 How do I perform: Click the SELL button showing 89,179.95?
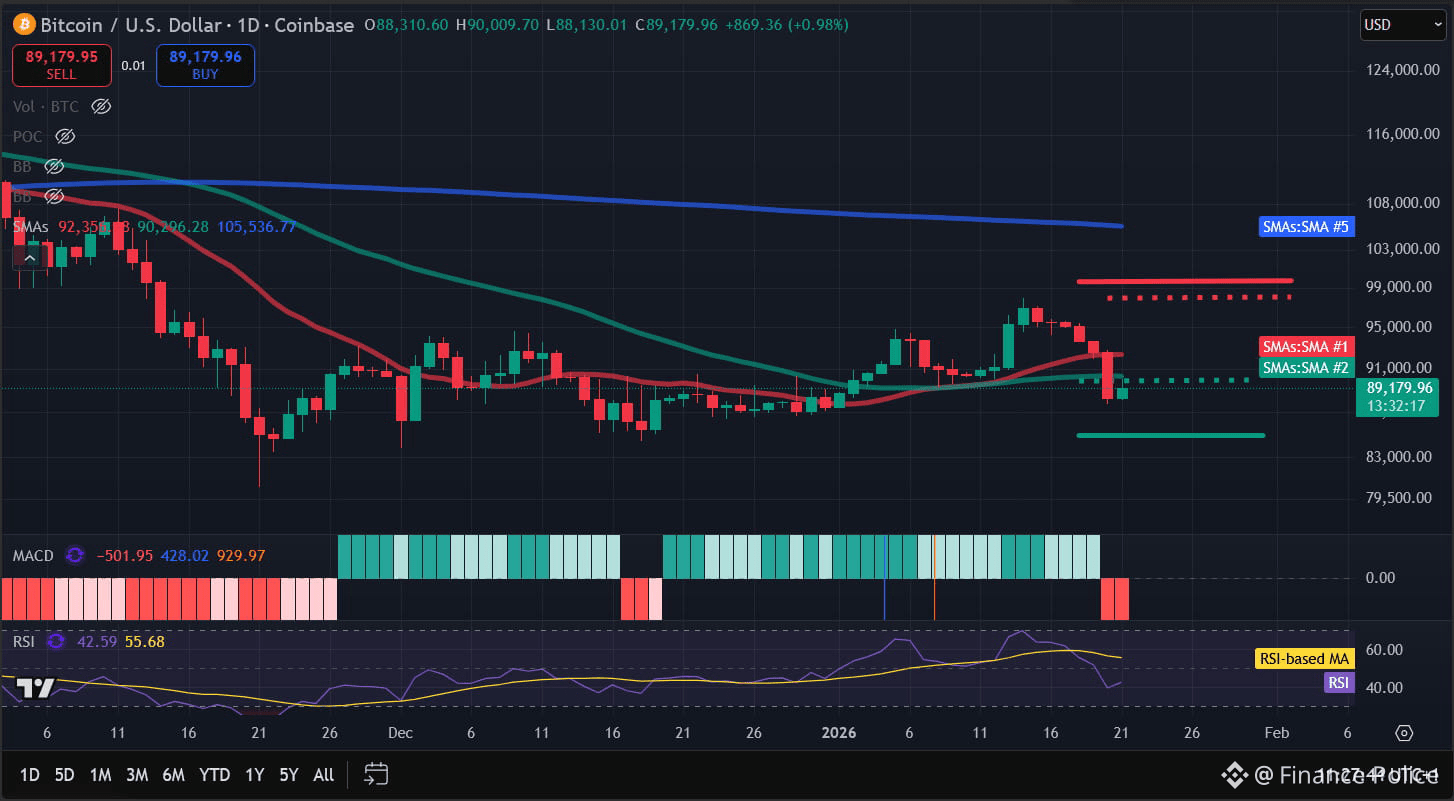click(61, 65)
